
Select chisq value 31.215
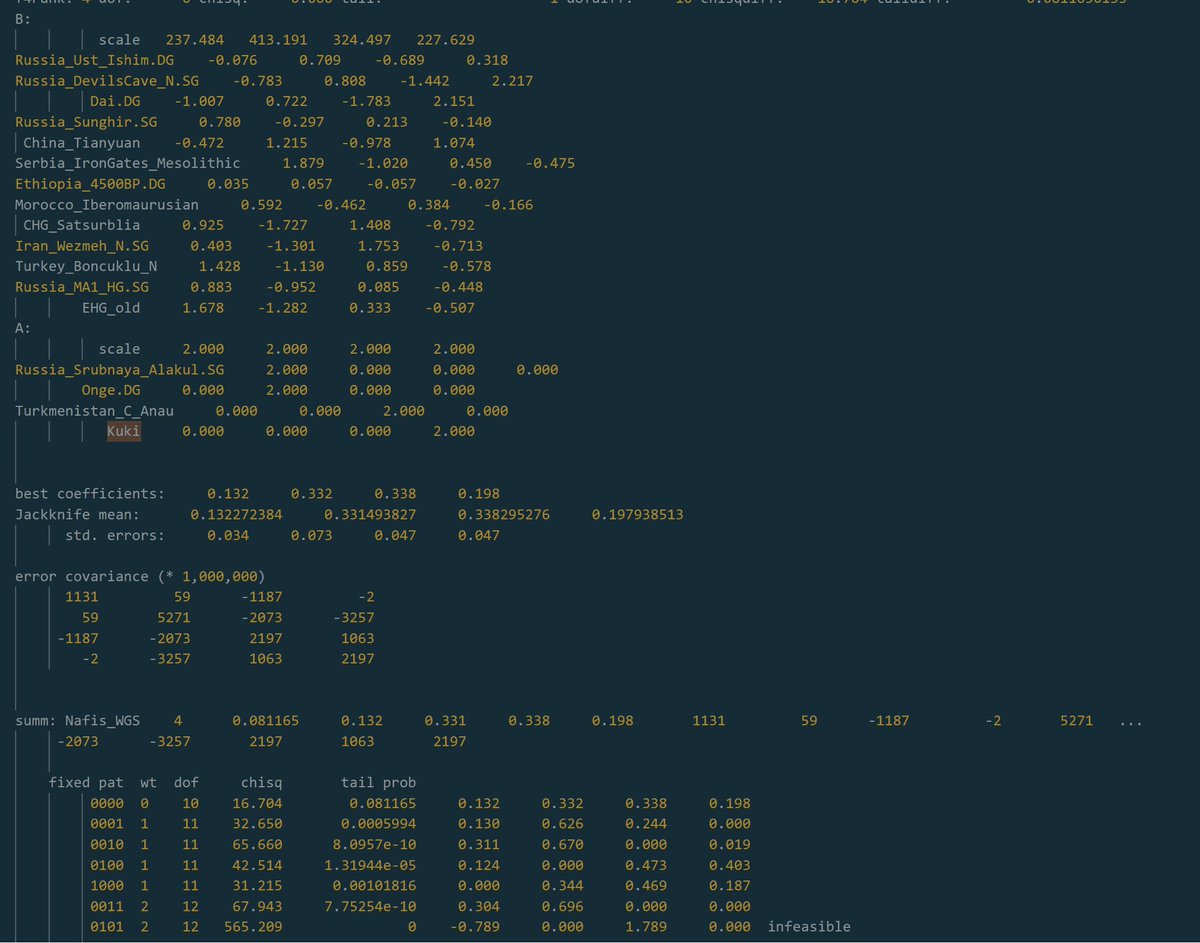[x=257, y=886]
